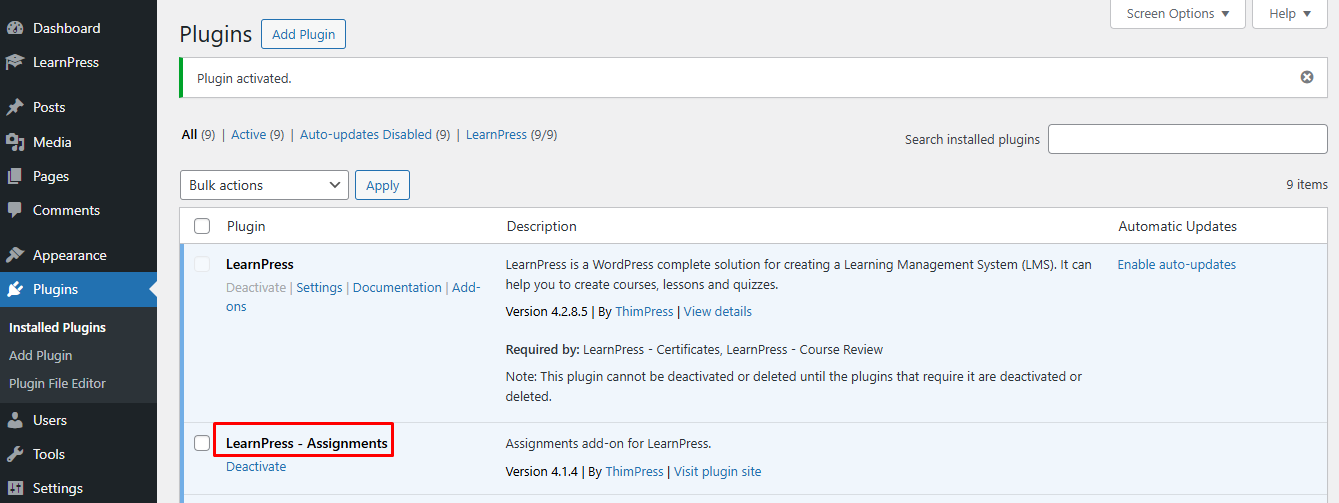Click Enable auto-updates link

coord(1177,264)
